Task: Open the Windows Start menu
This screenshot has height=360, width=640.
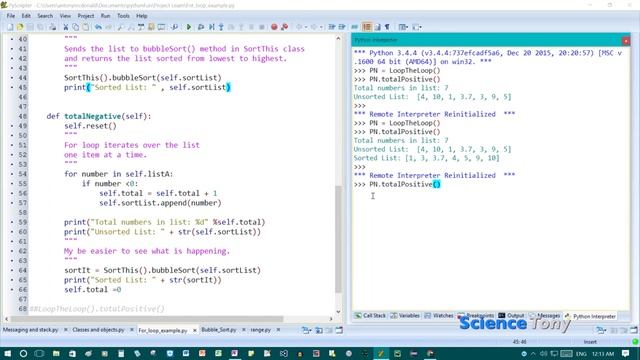Action: point(7,353)
